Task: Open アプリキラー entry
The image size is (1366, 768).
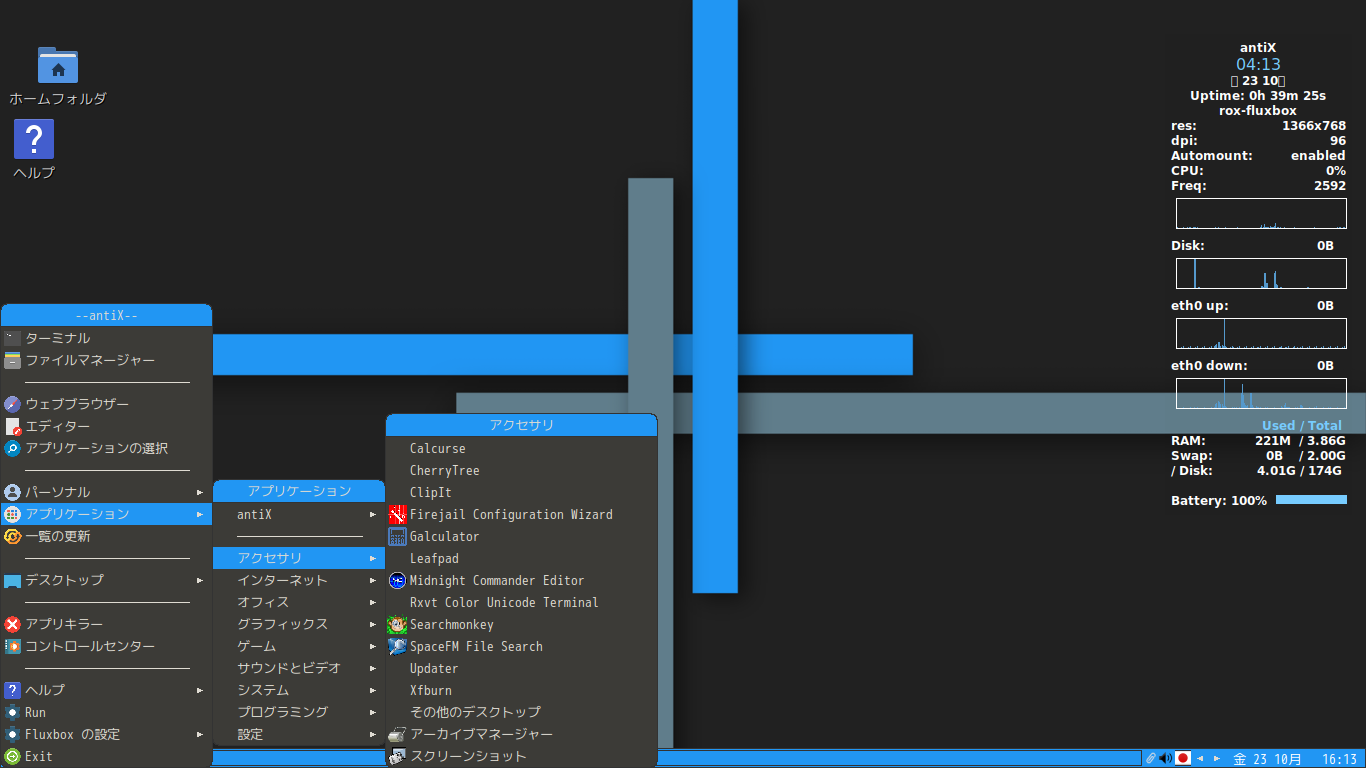Action: [106, 624]
